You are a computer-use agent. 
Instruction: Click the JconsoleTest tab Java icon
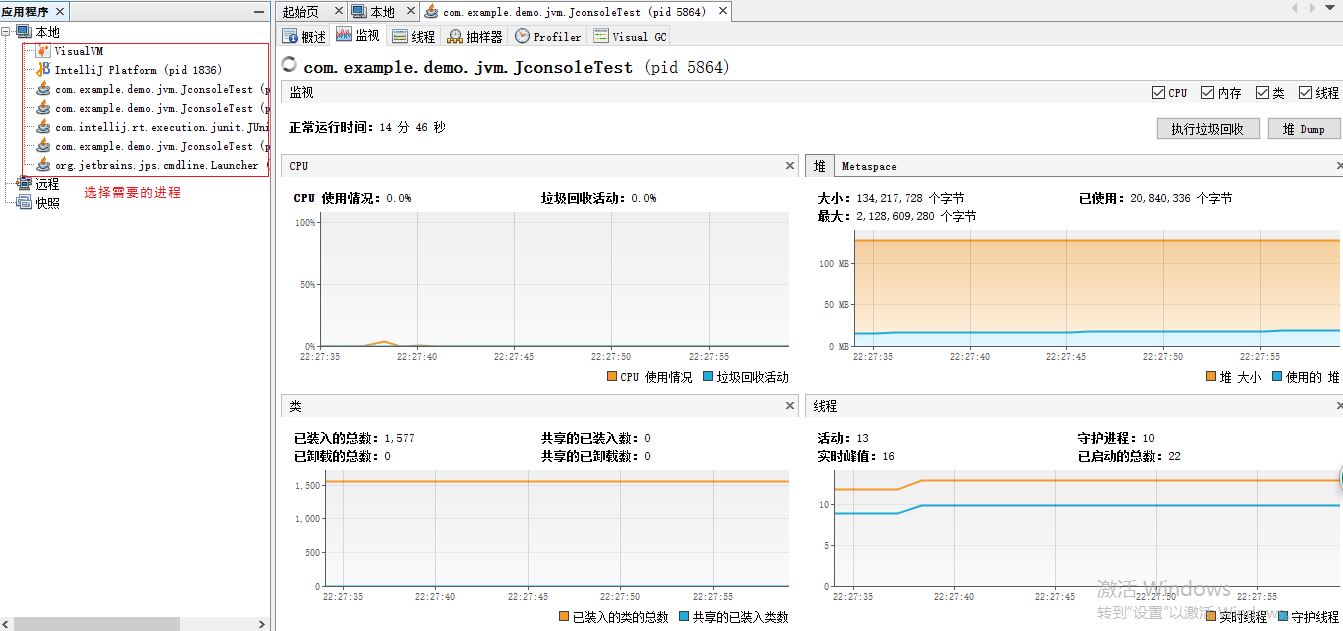[x=431, y=12]
